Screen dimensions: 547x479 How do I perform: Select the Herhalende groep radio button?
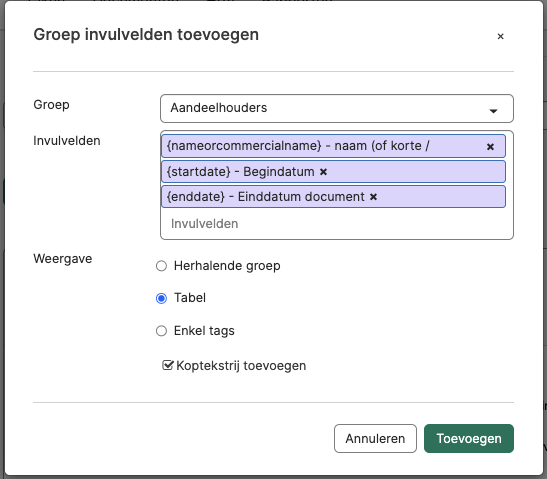pos(161,266)
